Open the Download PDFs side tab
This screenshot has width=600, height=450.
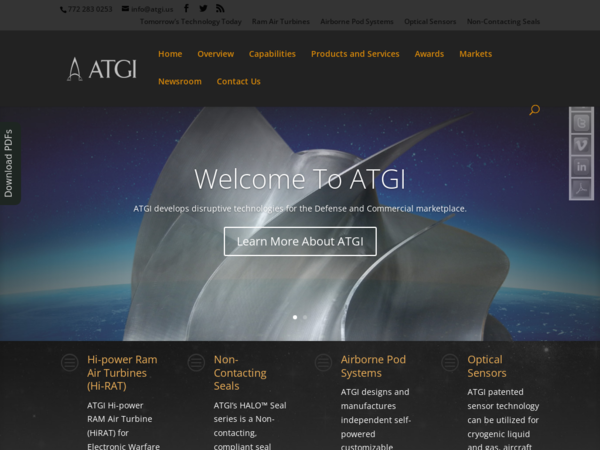click(x=9, y=163)
